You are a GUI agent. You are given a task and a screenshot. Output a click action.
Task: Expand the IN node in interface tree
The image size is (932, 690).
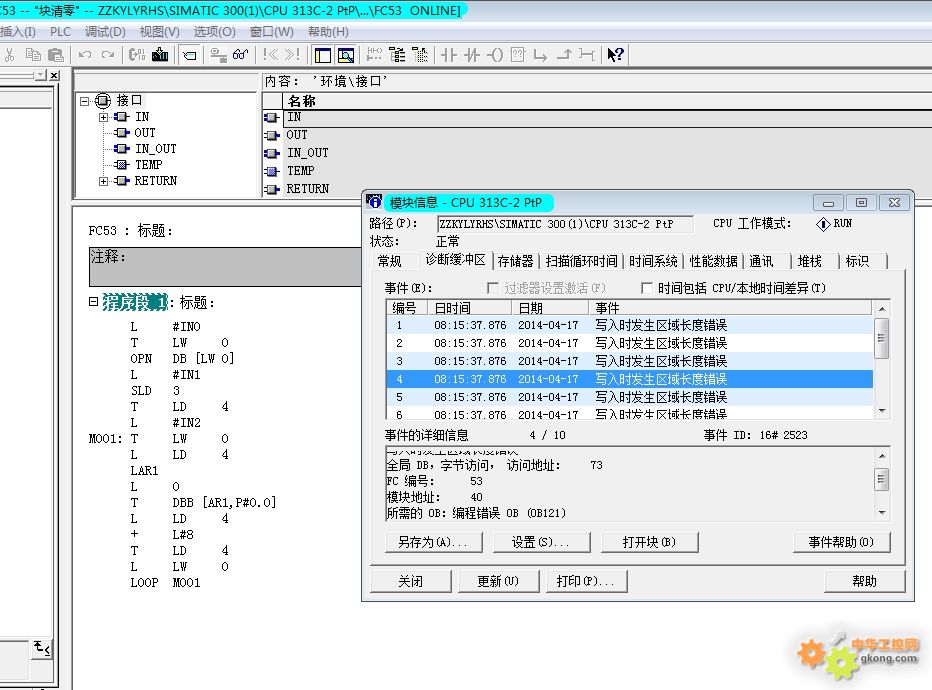click(103, 117)
